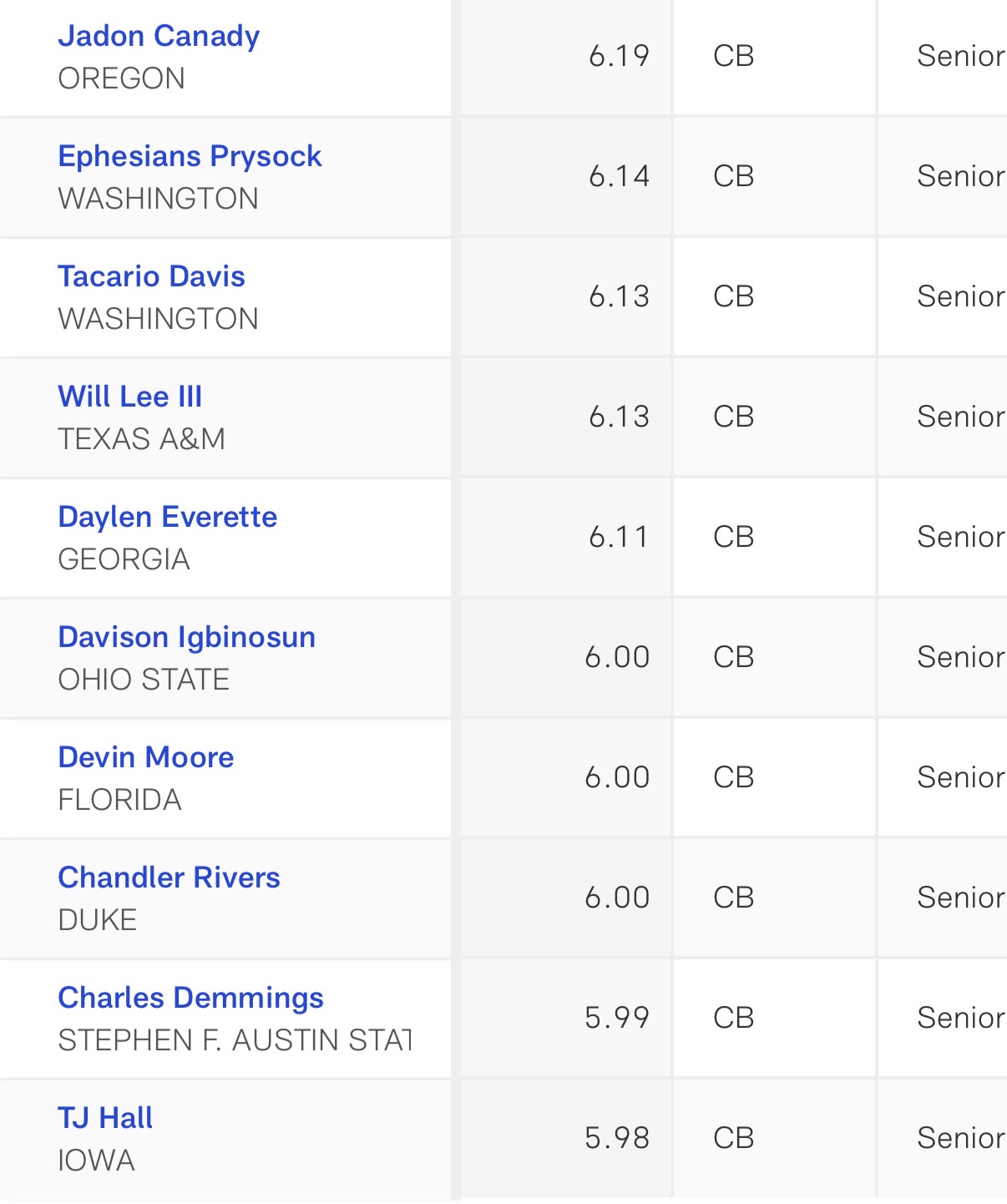This screenshot has height=1204, width=1007.
Task: Click Ephesians Prysock's 6.14 grade cell
Action: pyautogui.click(x=619, y=176)
